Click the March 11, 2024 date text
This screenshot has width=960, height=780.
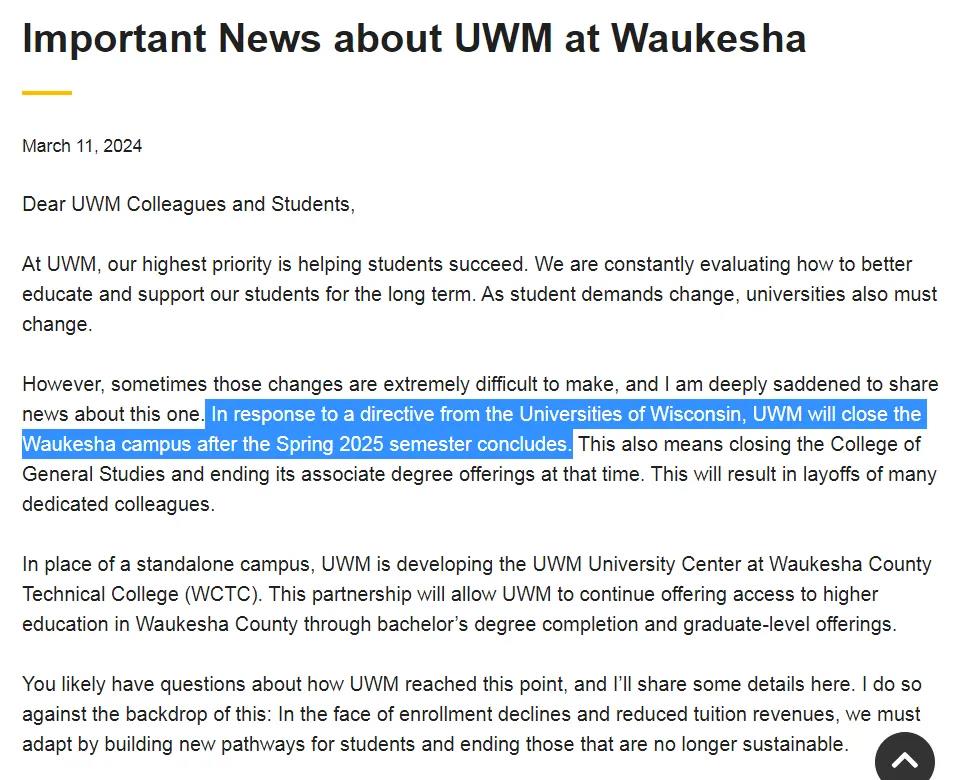point(82,146)
